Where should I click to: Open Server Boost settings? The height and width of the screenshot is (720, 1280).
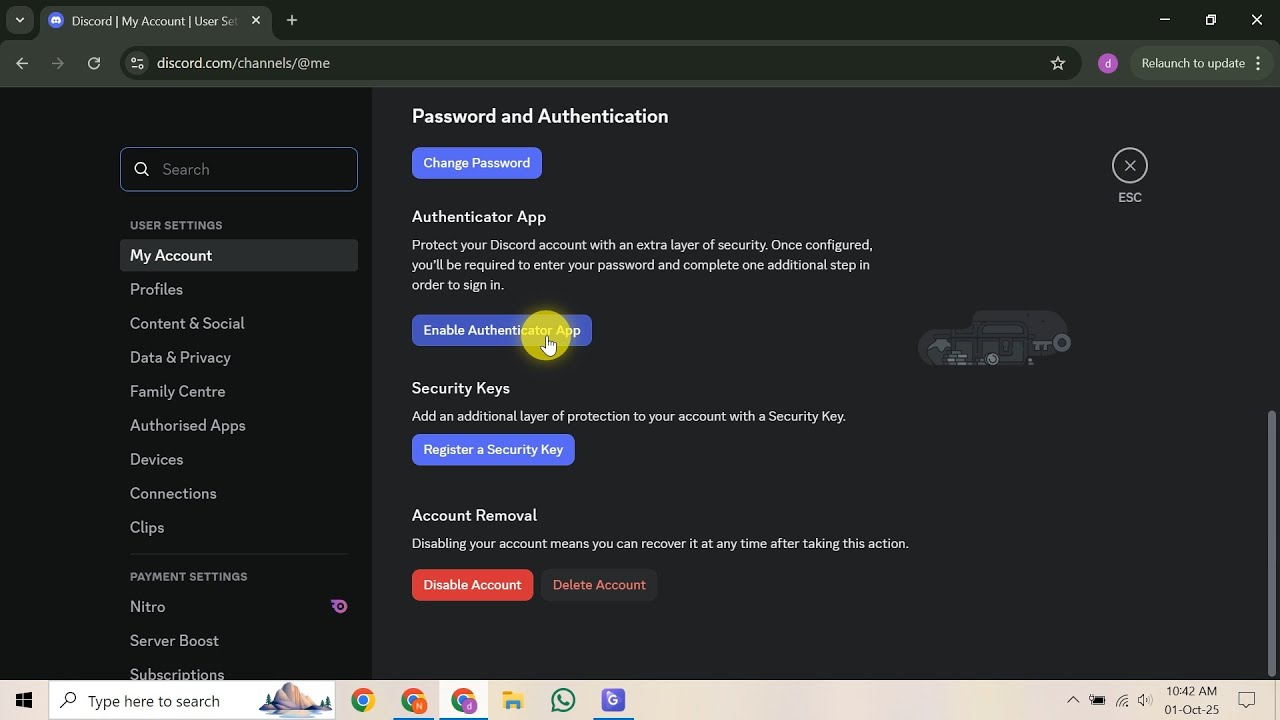tap(239, 640)
